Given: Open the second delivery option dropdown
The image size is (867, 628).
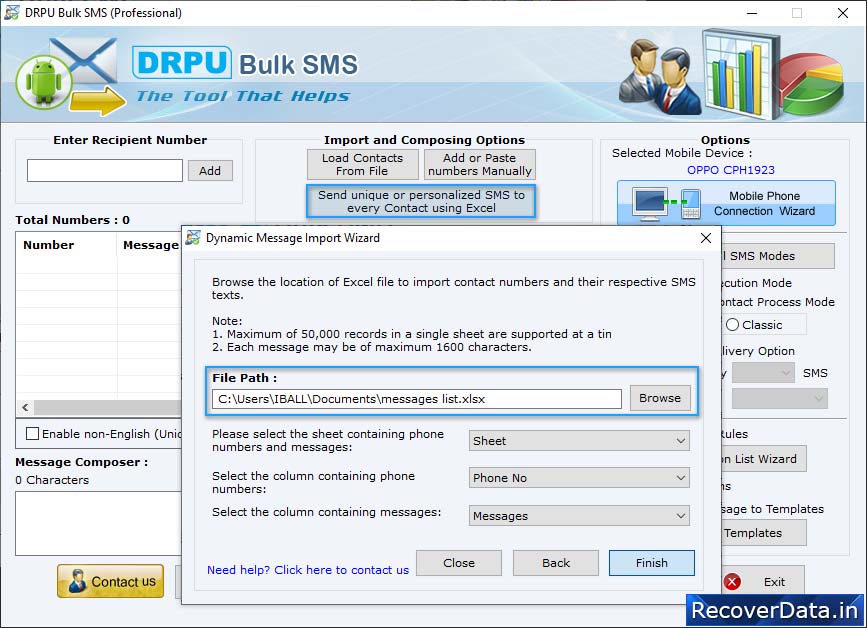Looking at the screenshot, I should (780, 398).
